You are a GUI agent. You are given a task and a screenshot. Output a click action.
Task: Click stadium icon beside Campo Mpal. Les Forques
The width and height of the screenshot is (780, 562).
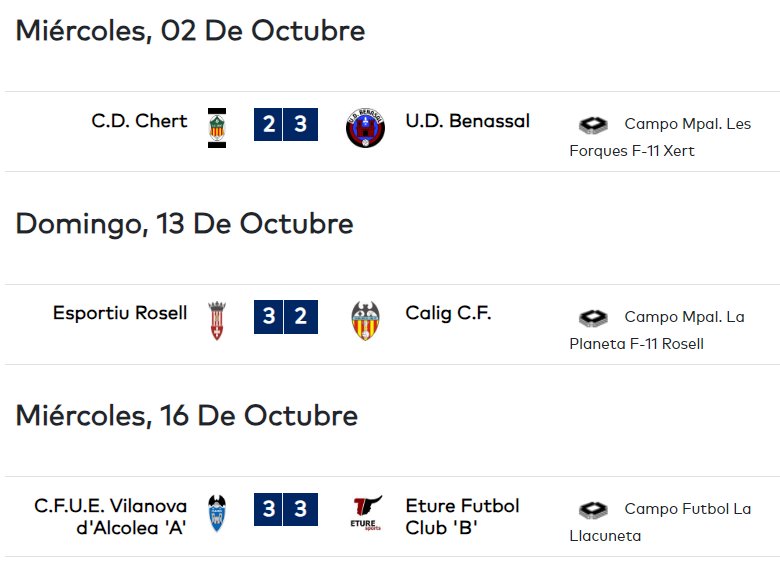click(x=593, y=125)
